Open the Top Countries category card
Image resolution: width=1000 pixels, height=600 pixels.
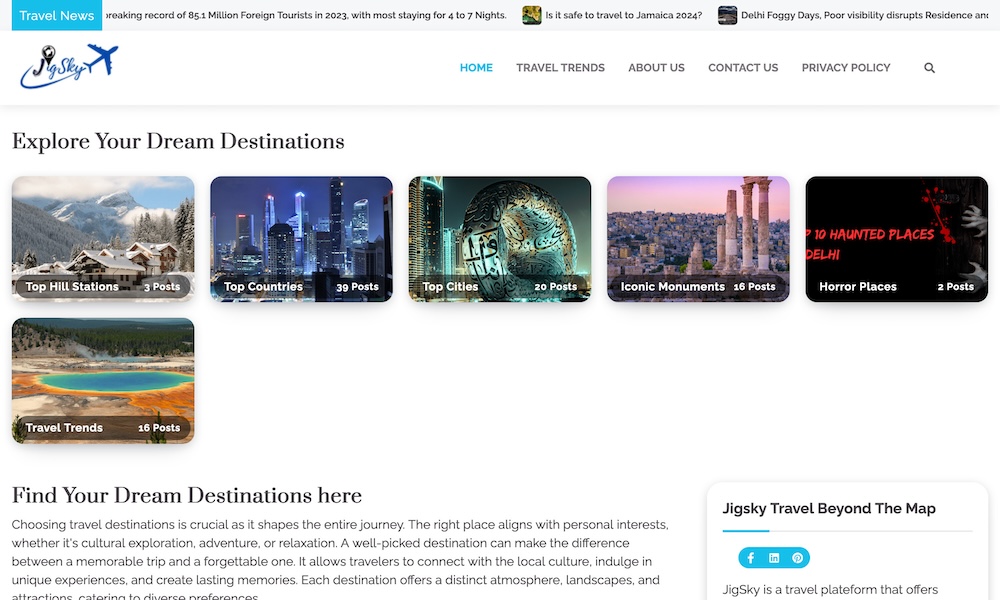301,239
